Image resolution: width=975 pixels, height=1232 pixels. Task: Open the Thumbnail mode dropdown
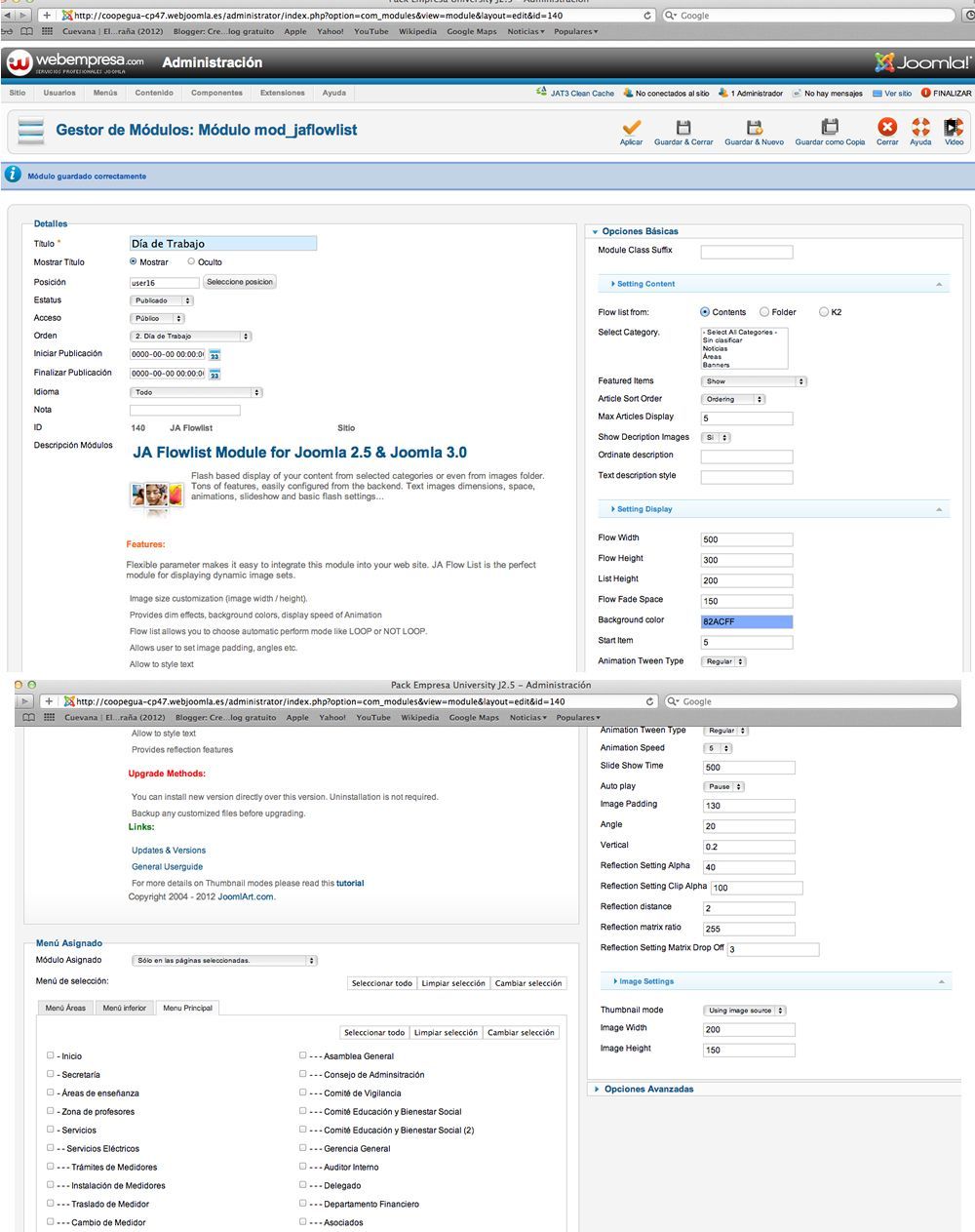[745, 1011]
